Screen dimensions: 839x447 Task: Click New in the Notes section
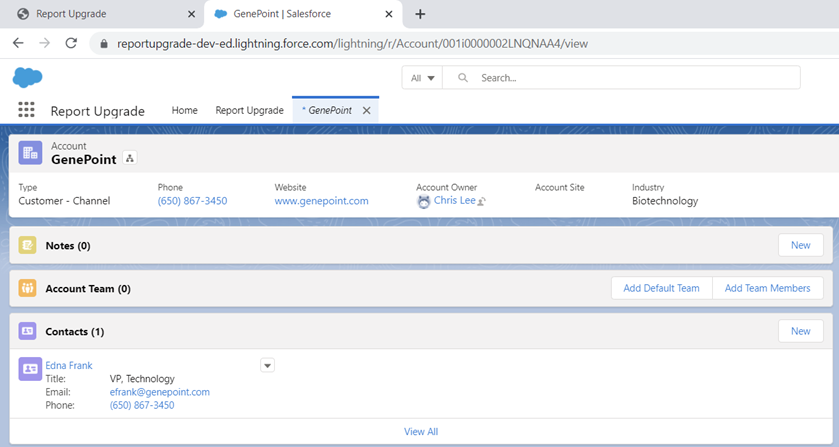(x=800, y=245)
